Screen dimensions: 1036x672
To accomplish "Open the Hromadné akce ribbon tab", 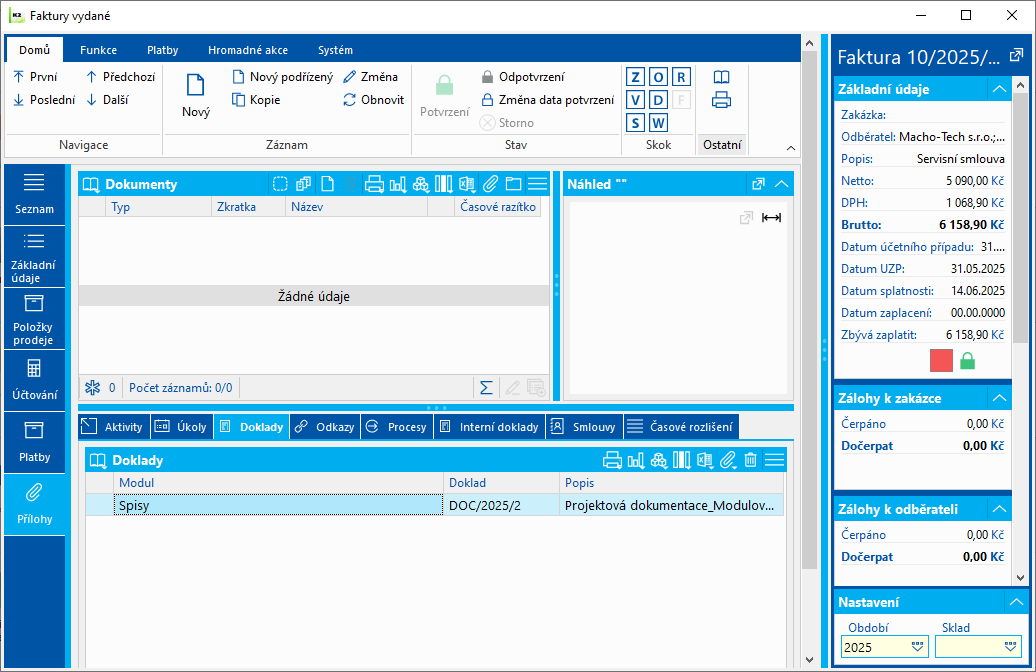I will click(x=248, y=50).
